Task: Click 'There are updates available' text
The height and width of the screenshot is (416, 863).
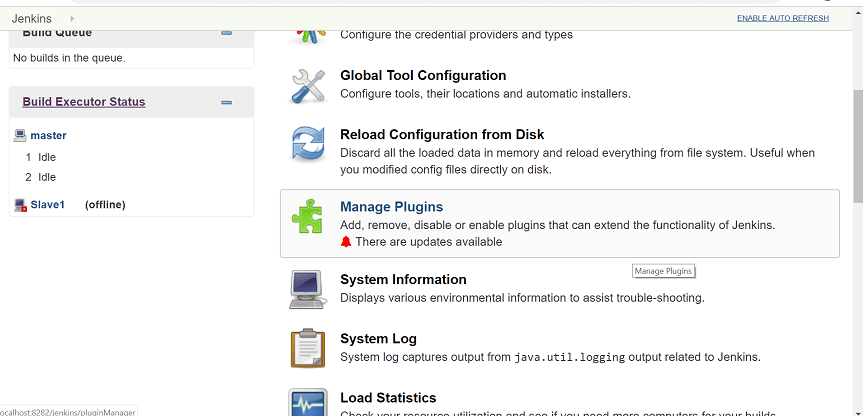Action: (429, 242)
